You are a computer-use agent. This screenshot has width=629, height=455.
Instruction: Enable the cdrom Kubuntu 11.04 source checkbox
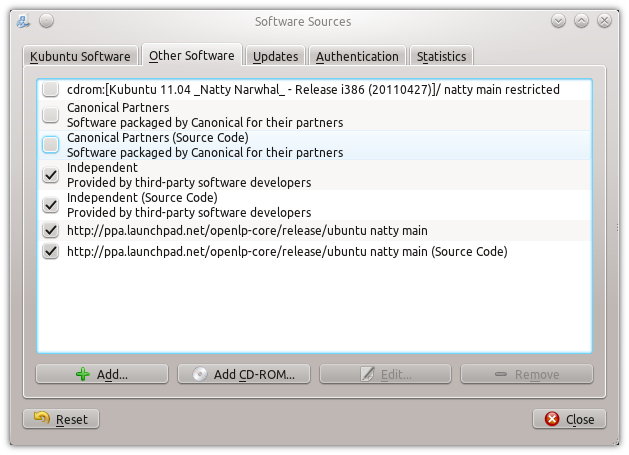tap(51, 89)
